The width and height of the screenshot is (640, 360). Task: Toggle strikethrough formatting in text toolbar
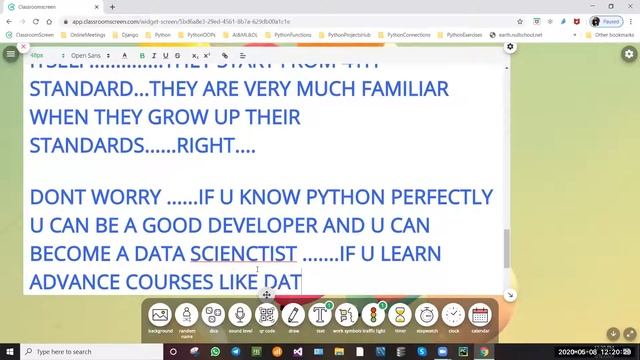click(x=178, y=56)
